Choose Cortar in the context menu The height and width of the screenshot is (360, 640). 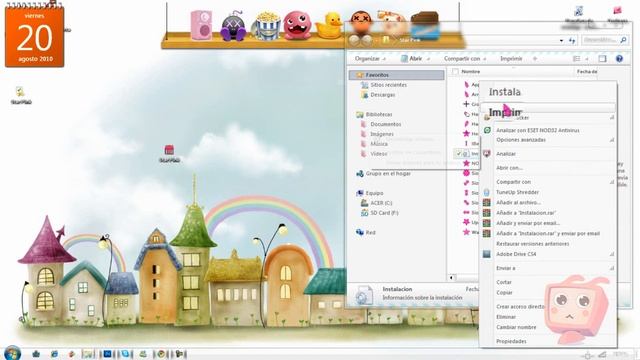[x=504, y=282]
